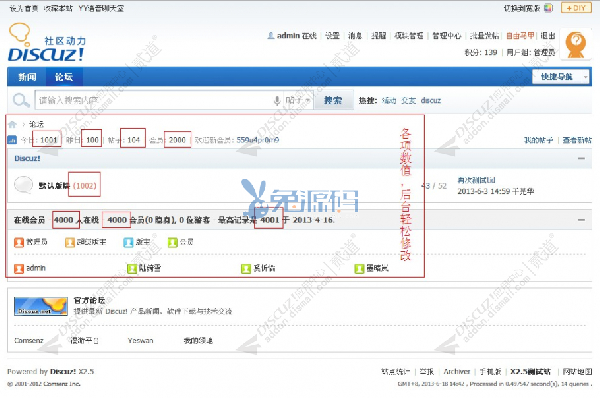Click the 积分: 139 credits text

pos(481,52)
